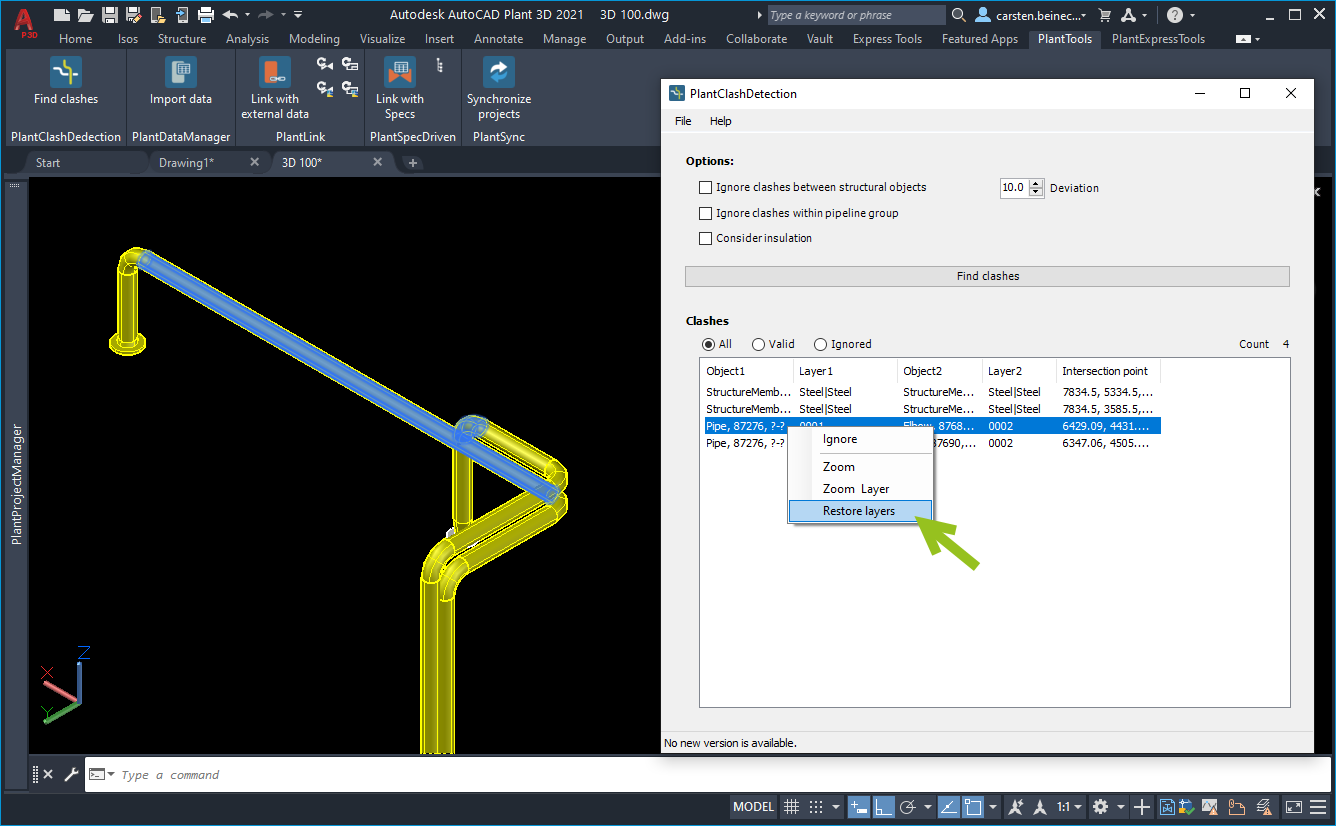This screenshot has height=826, width=1336.
Task: Switch to the Drawing1* document tab
Action: (186, 163)
